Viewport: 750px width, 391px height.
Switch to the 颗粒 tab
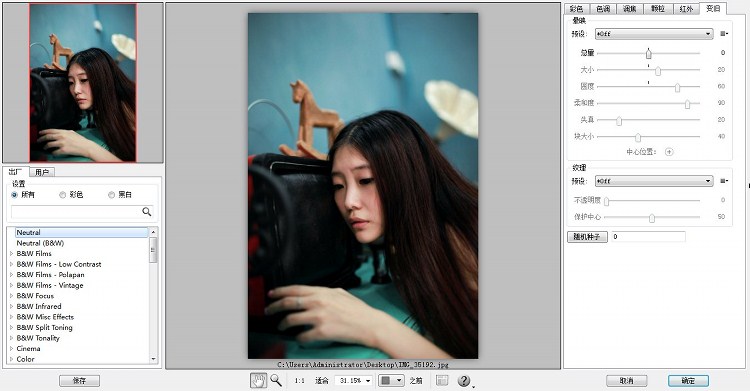pos(658,9)
